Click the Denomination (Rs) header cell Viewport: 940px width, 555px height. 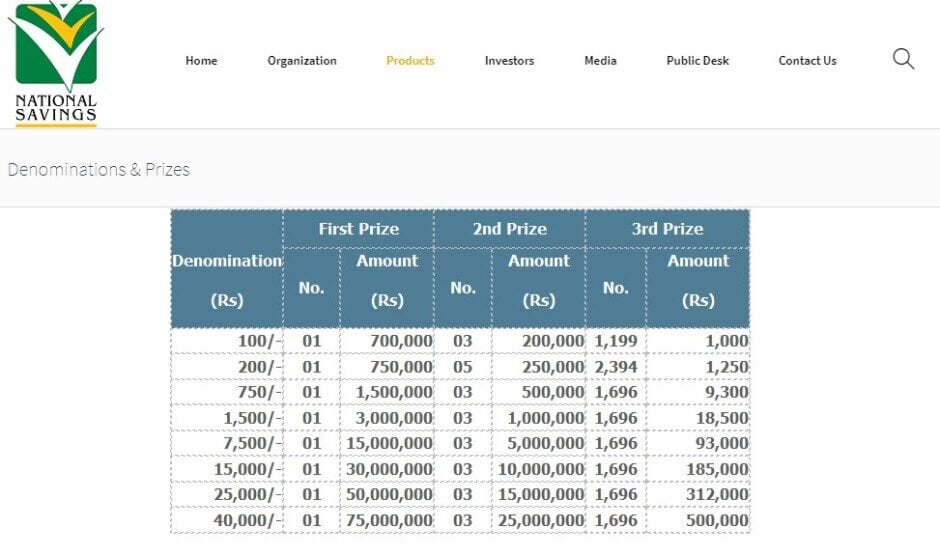[227, 280]
